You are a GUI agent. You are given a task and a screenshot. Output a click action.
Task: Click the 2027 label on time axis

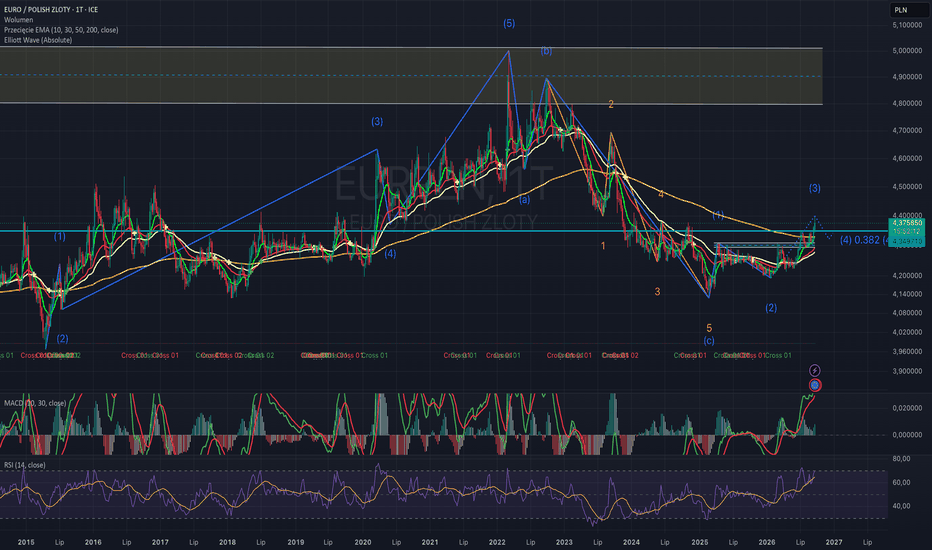pyautogui.click(x=834, y=542)
